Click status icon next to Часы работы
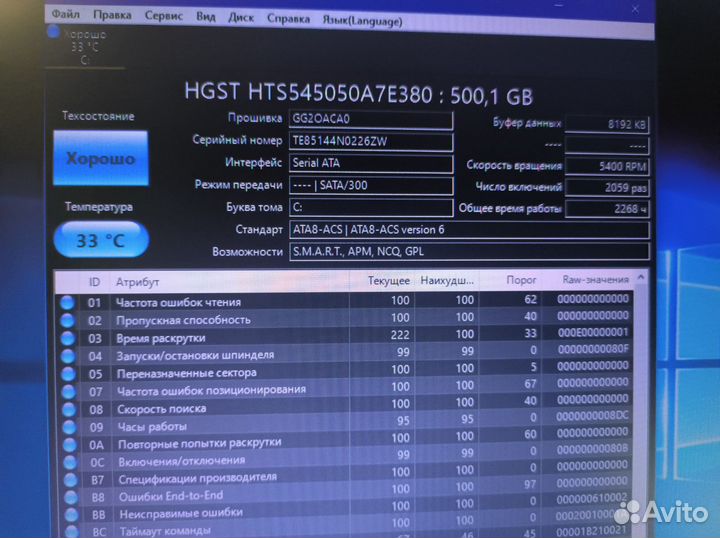This screenshot has width=720, height=538. point(68,427)
